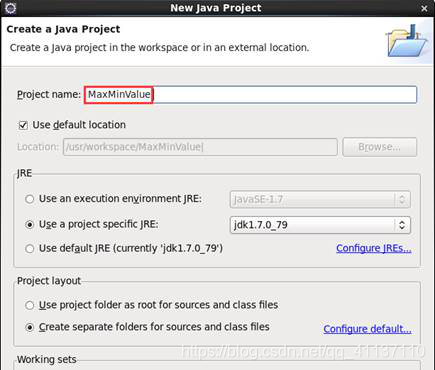
Task: Select Use default JRE radio button
Action: 30,249
